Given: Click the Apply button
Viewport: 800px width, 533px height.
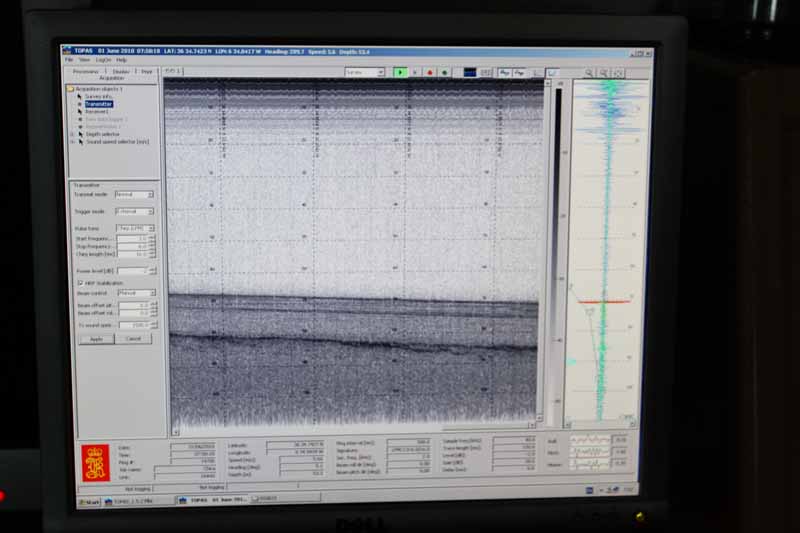Looking at the screenshot, I should click(x=97, y=339).
